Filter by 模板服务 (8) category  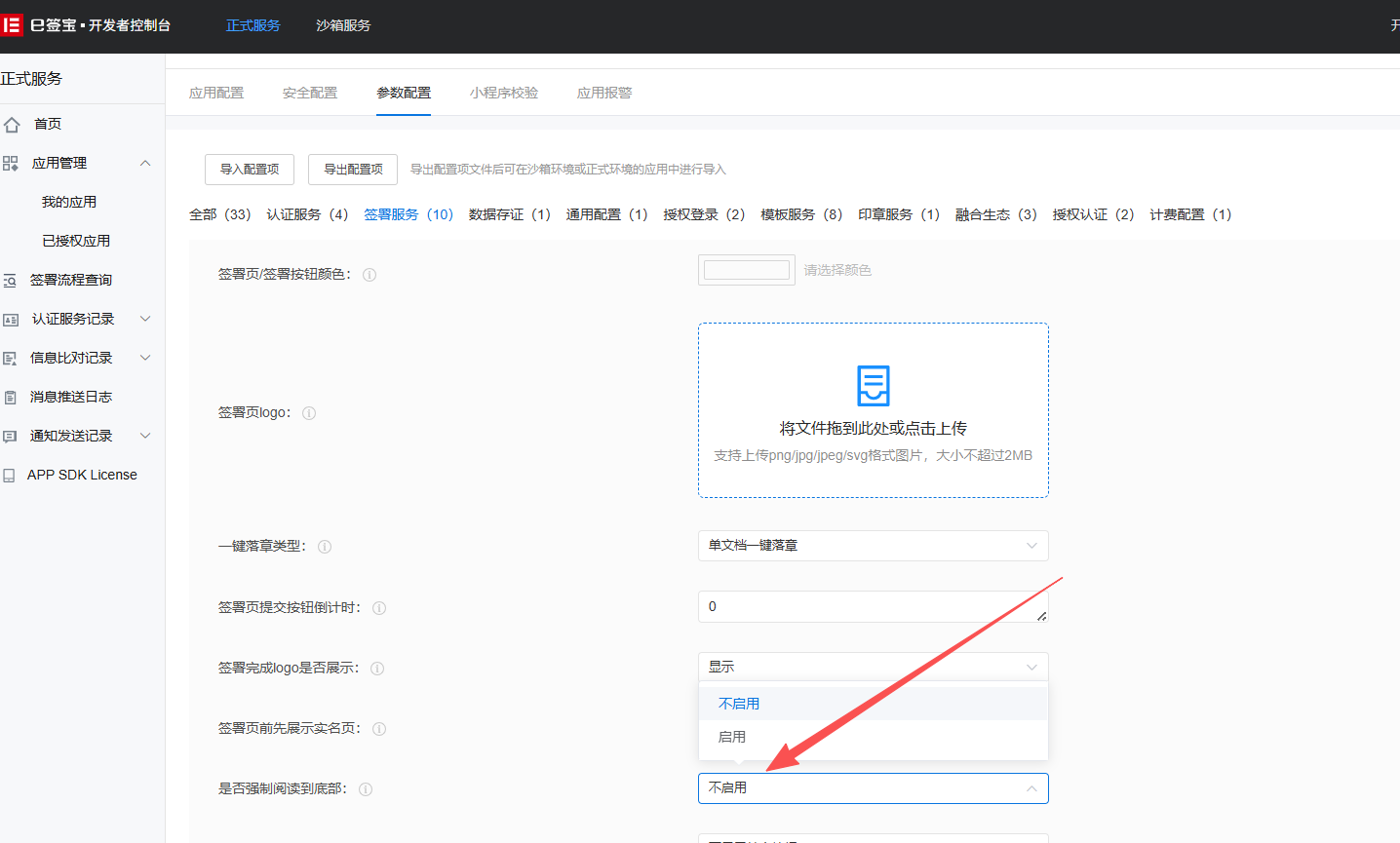802,214
